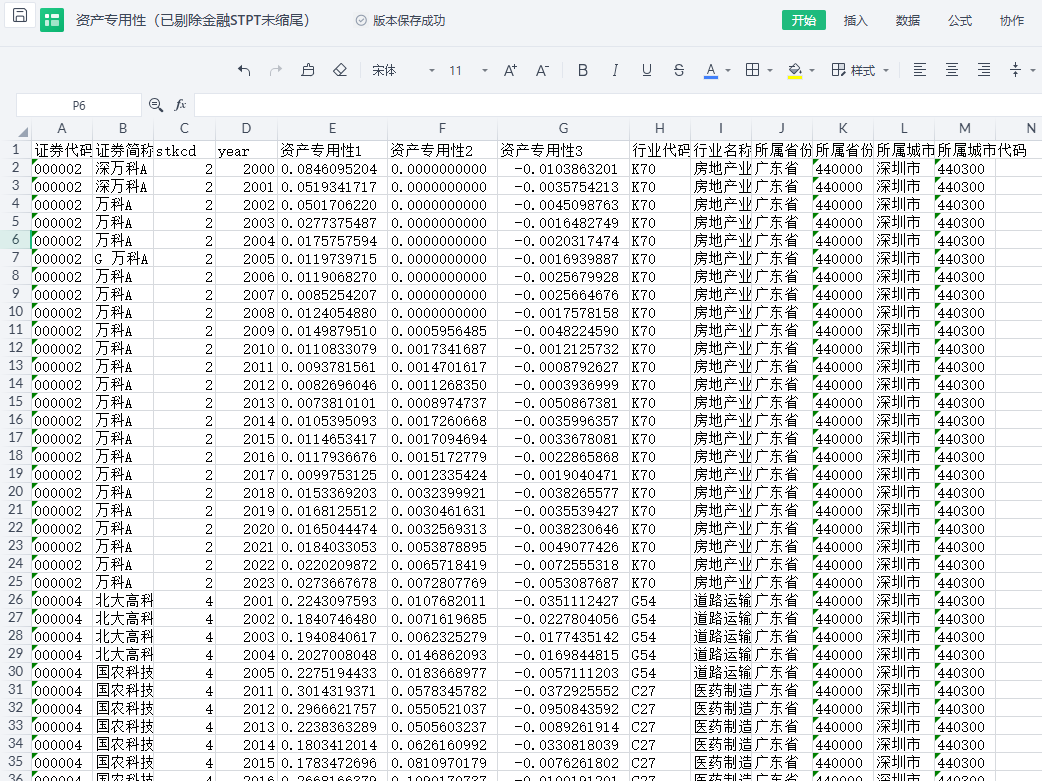Click the save icon at top left

pyautogui.click(x=19, y=19)
